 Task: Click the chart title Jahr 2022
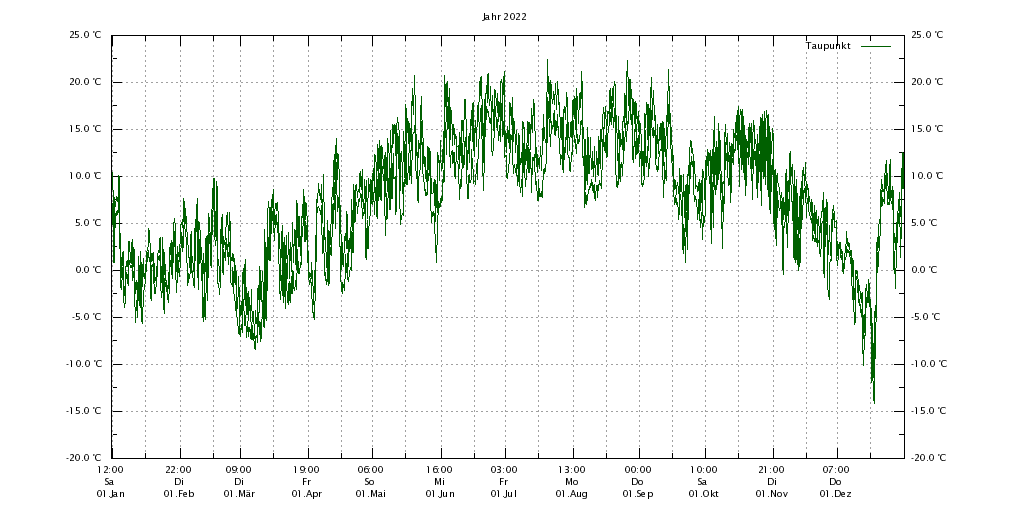[504, 16]
